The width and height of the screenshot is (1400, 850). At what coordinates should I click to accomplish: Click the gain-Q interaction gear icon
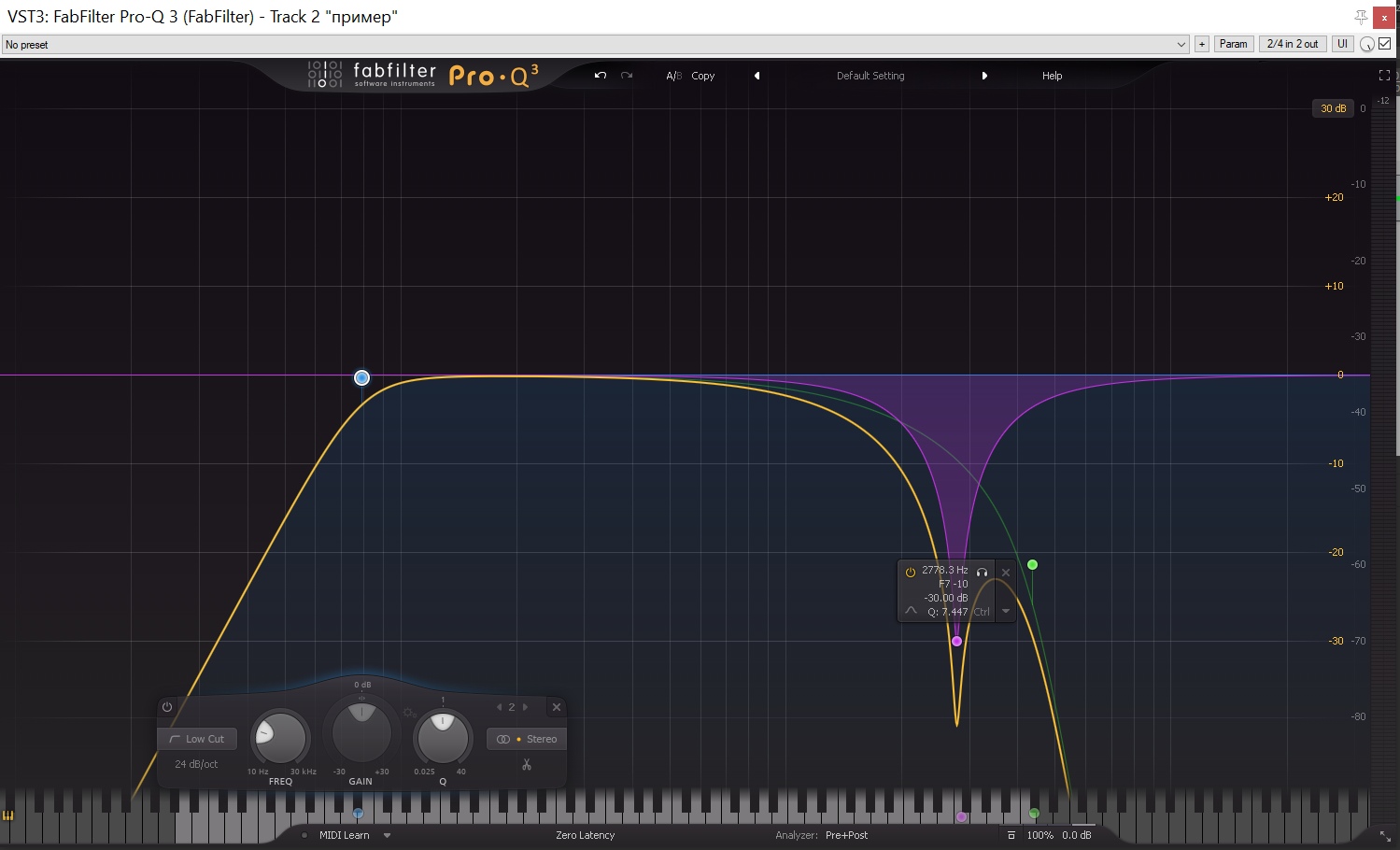click(409, 713)
